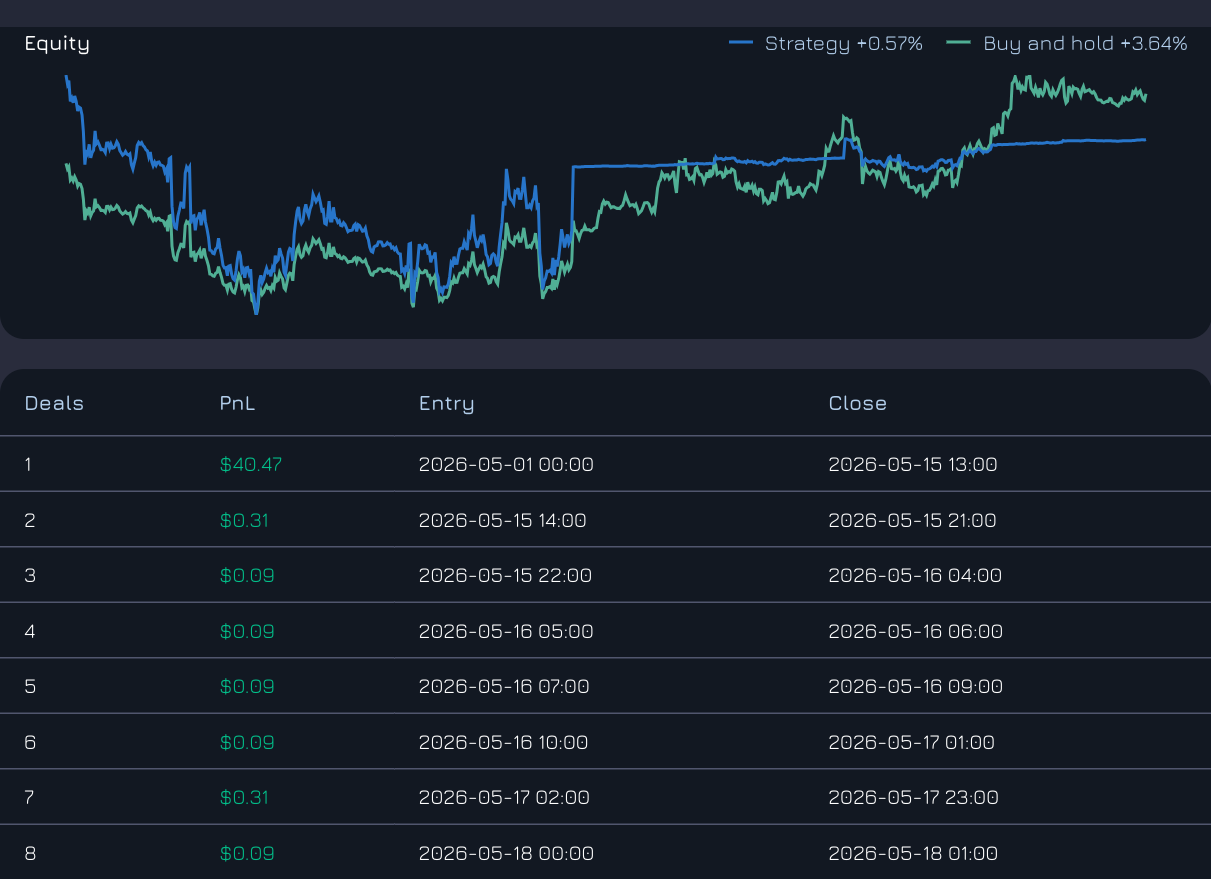Select close time 2026-05-16 04:00

tap(915, 575)
